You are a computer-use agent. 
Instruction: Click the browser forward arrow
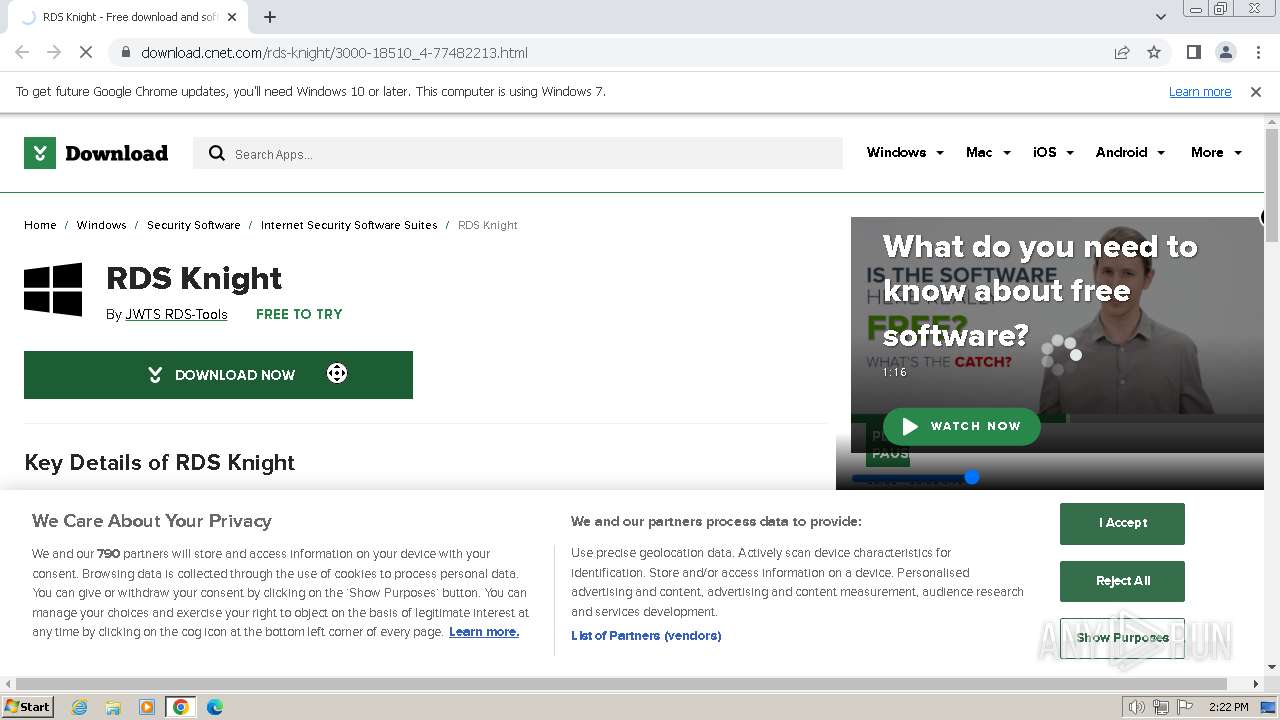pyautogui.click(x=54, y=52)
